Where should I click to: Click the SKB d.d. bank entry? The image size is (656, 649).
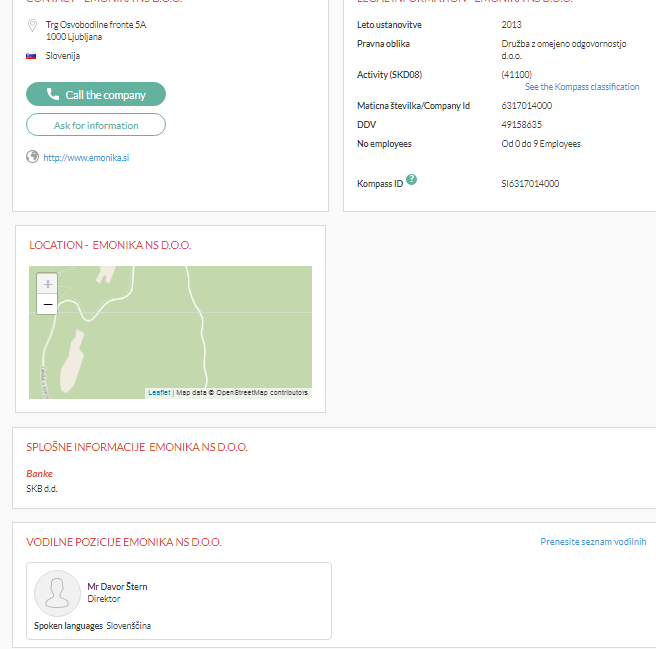[x=42, y=488]
